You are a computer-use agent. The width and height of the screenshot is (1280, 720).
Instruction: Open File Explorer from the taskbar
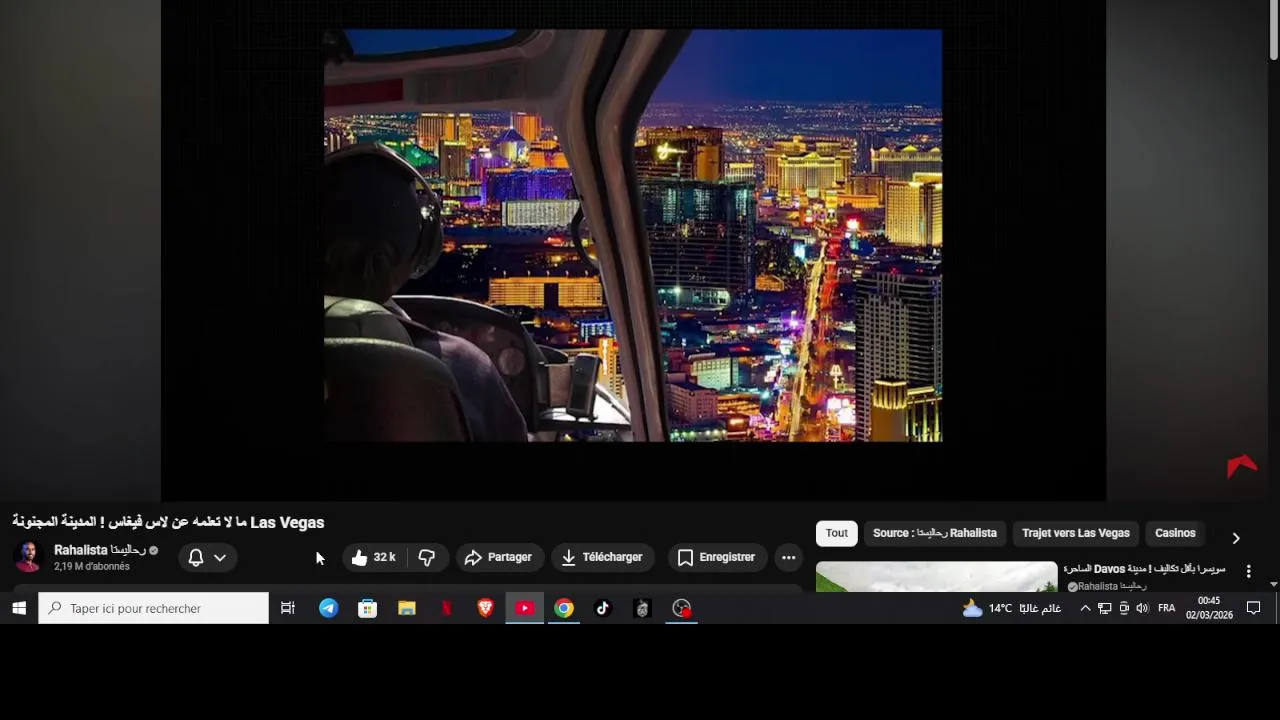407,608
